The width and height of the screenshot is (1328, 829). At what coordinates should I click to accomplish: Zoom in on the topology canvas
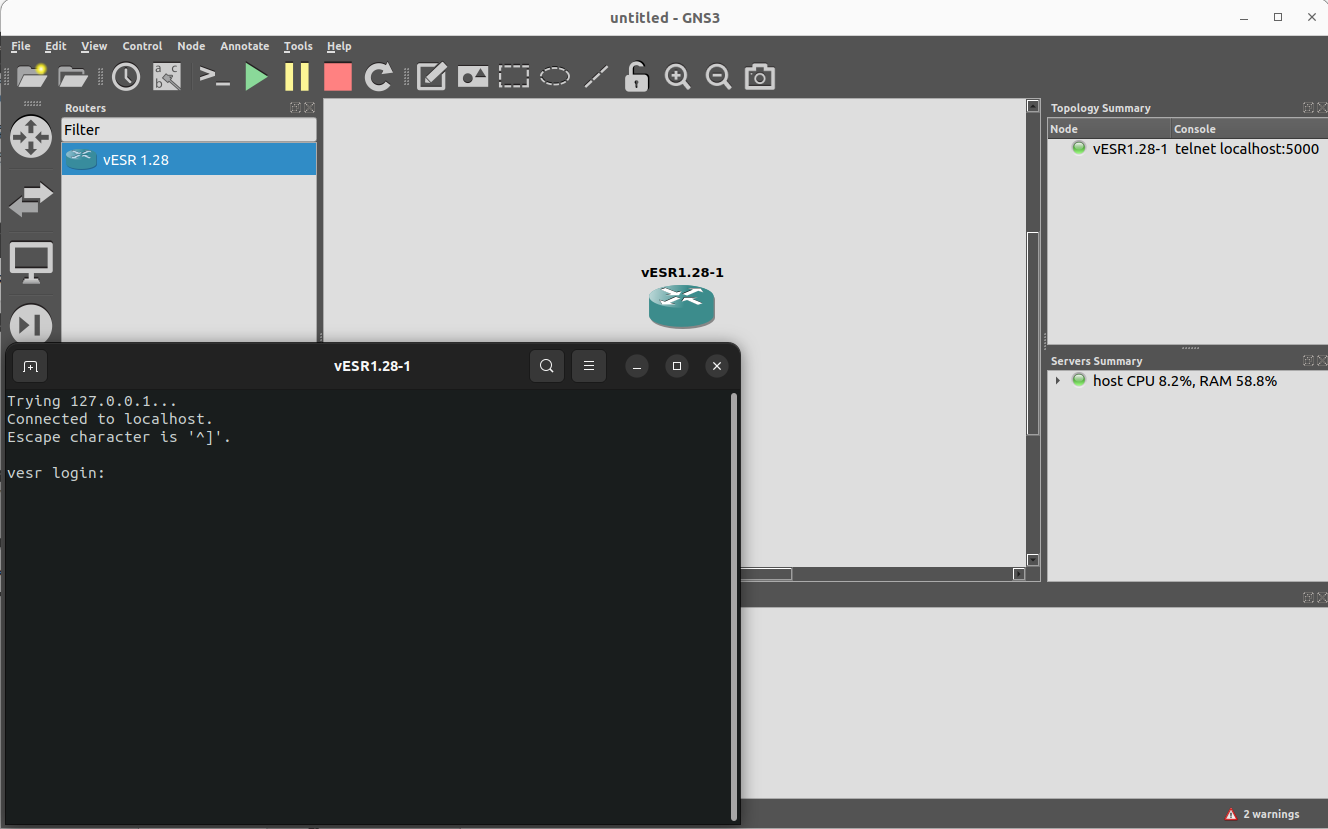click(678, 76)
